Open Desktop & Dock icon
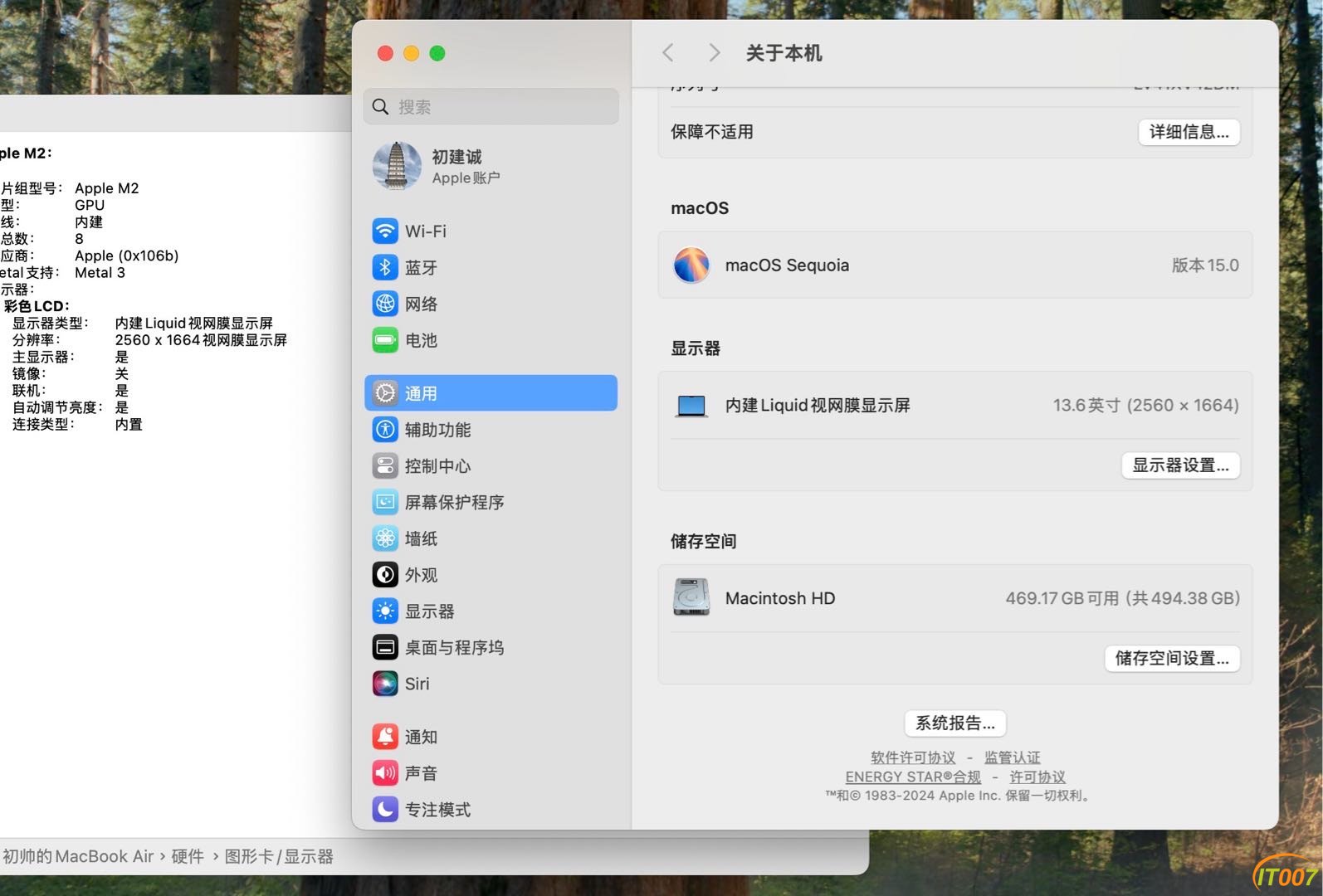This screenshot has height=896, width=1323. coord(385,647)
